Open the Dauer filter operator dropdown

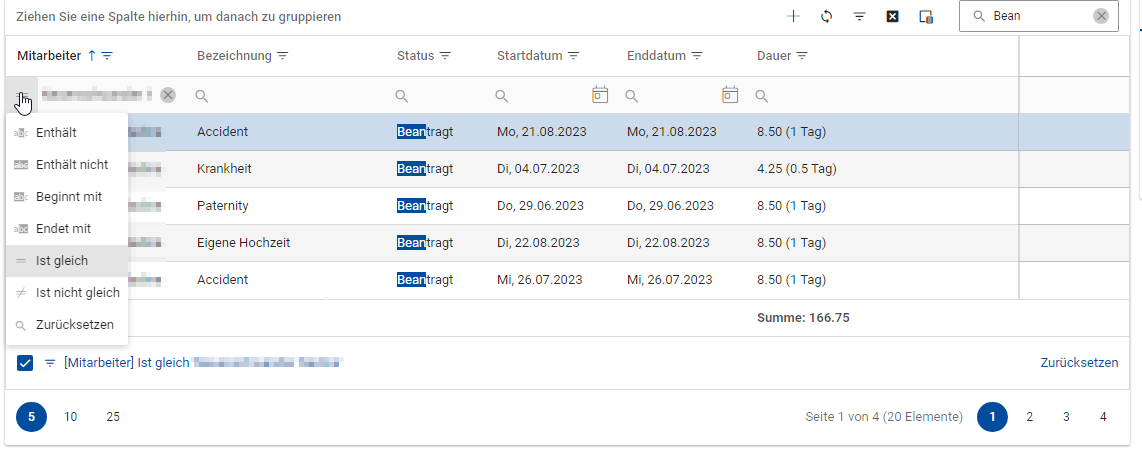click(x=762, y=96)
